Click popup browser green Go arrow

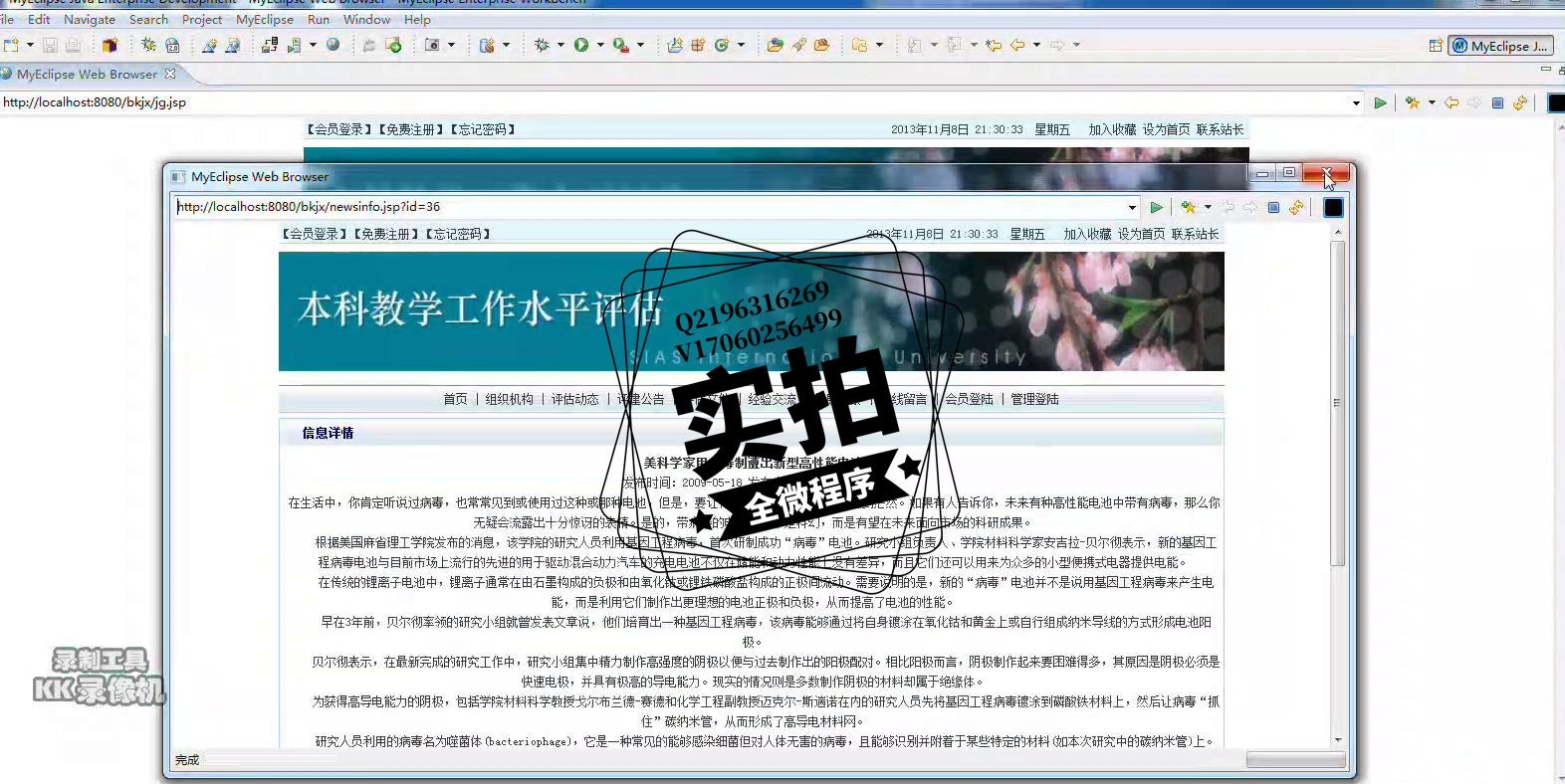(x=1156, y=207)
